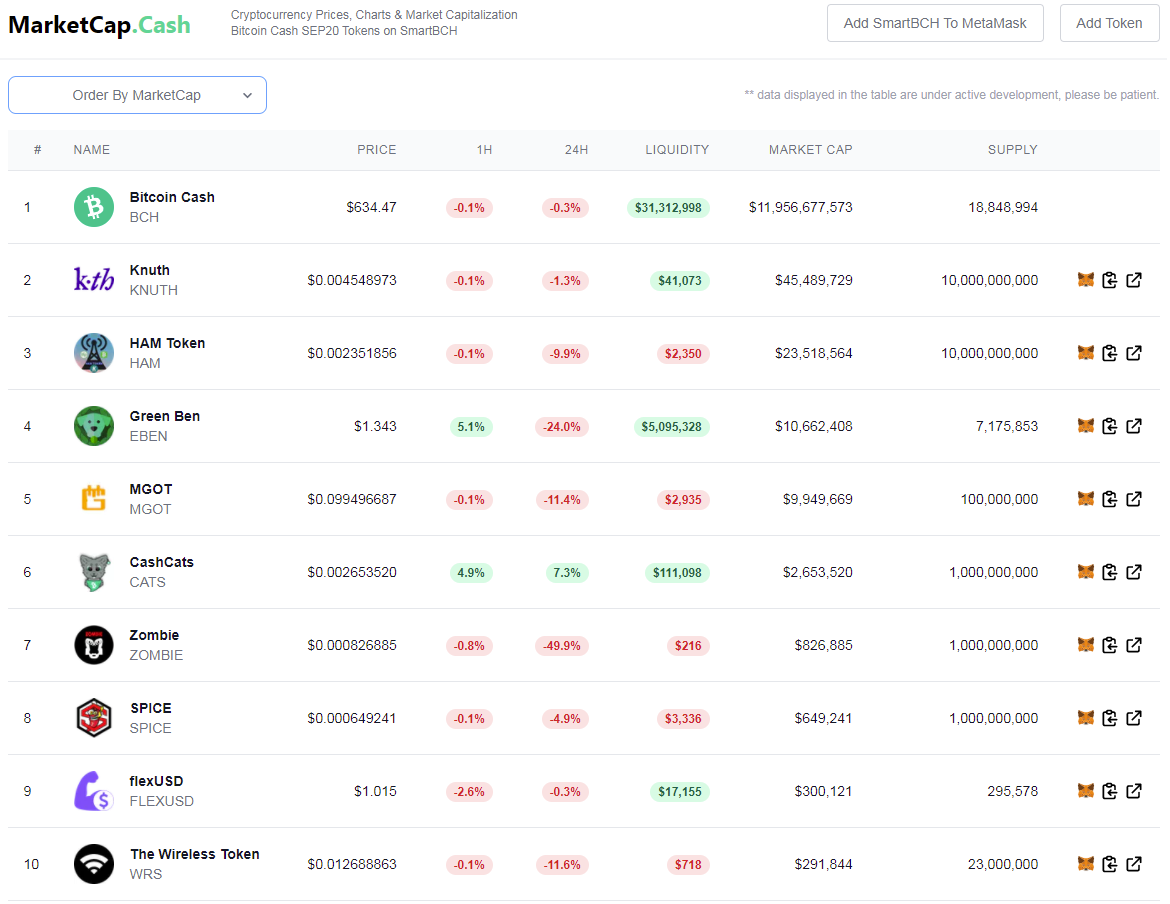Click HAM Token price $0.002351856

click(x=352, y=354)
